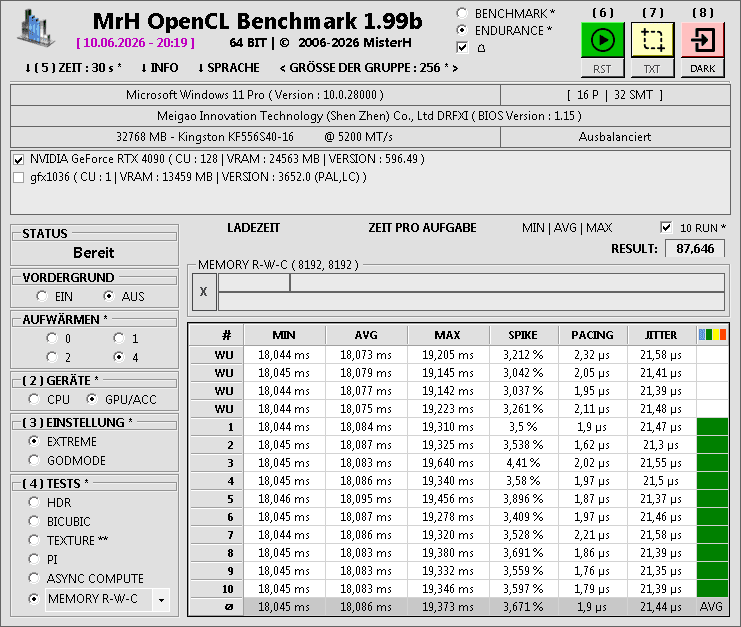Click the average row 18,086 ms AVG cell

pos(366,607)
